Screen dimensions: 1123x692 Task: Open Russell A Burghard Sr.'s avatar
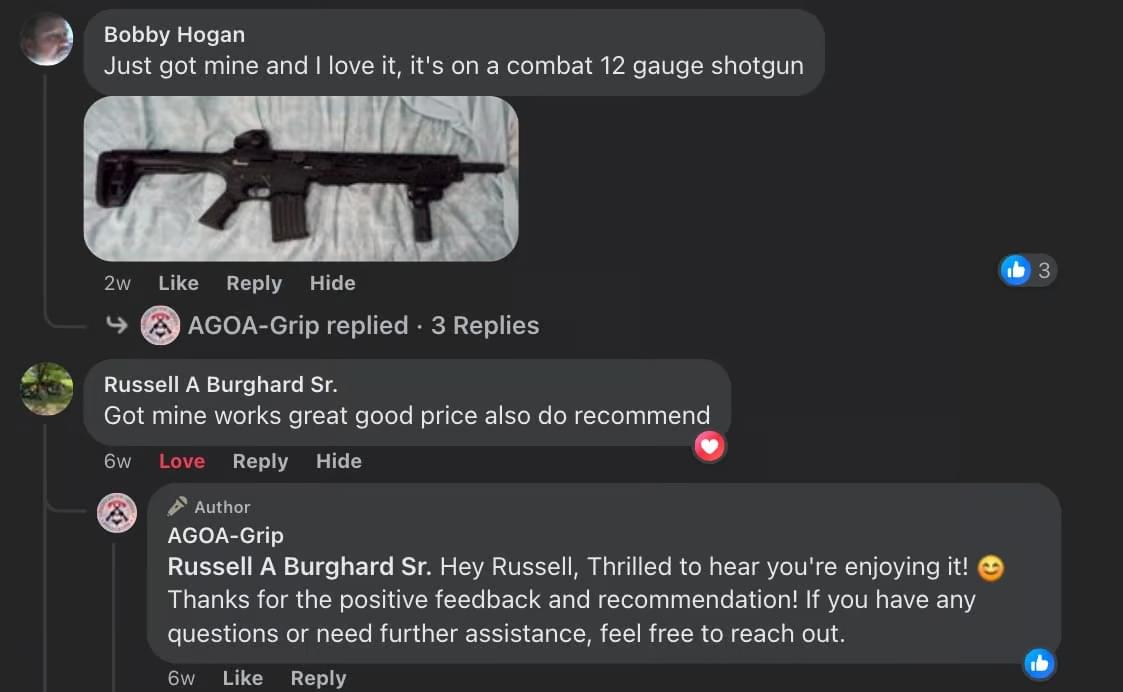coord(47,389)
